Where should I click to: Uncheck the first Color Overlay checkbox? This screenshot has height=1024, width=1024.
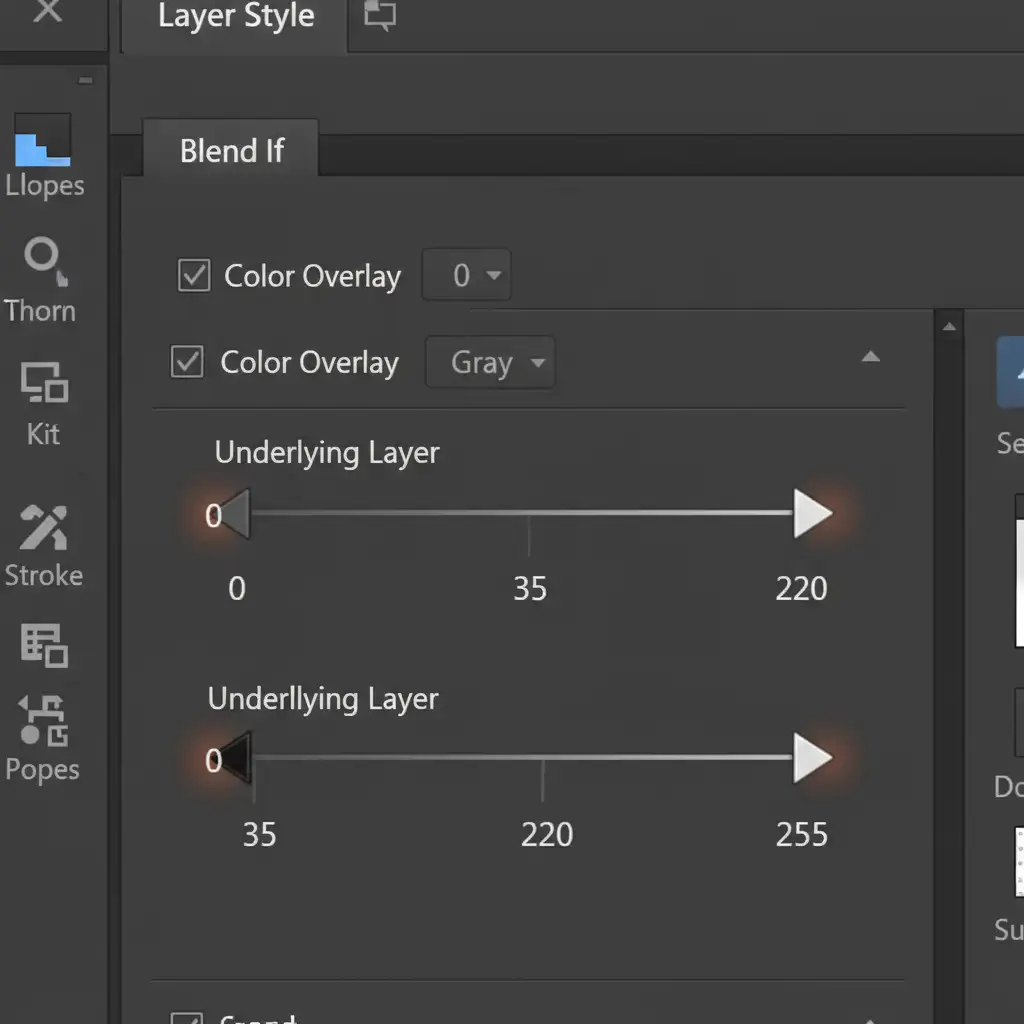click(x=194, y=276)
